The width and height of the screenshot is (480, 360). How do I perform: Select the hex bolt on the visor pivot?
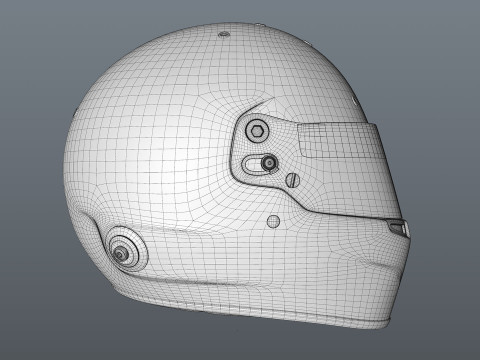(x=257, y=131)
